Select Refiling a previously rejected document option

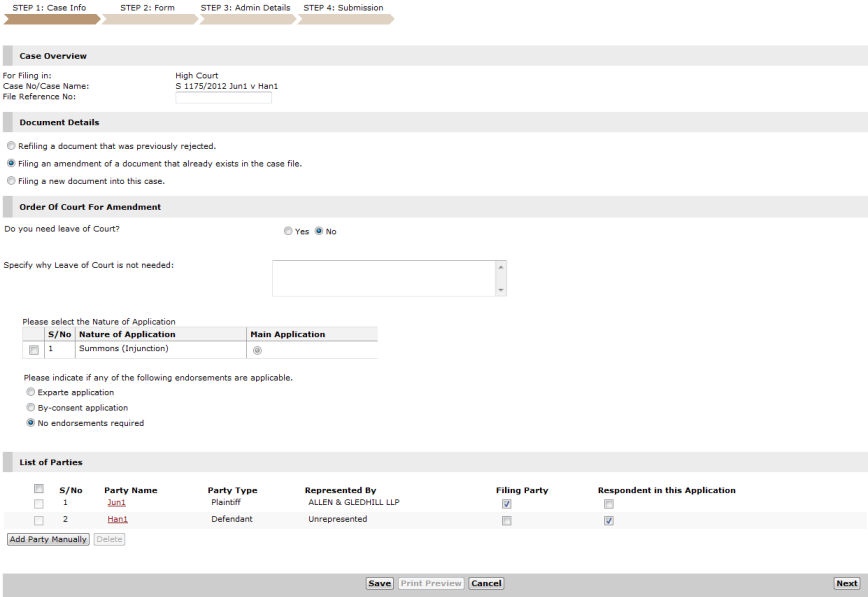tap(11, 146)
